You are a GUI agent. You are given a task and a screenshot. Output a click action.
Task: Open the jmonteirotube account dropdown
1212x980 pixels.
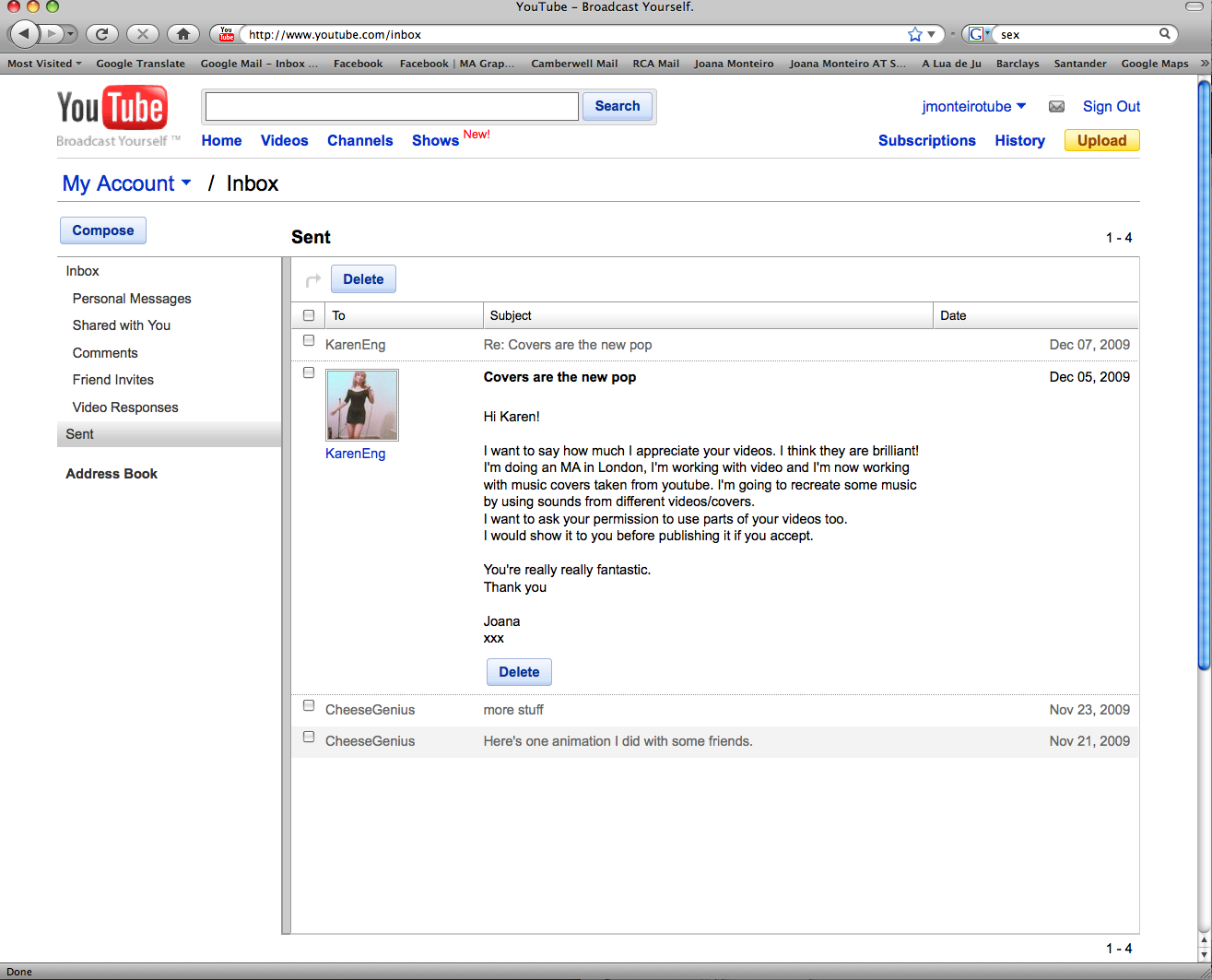(x=973, y=107)
